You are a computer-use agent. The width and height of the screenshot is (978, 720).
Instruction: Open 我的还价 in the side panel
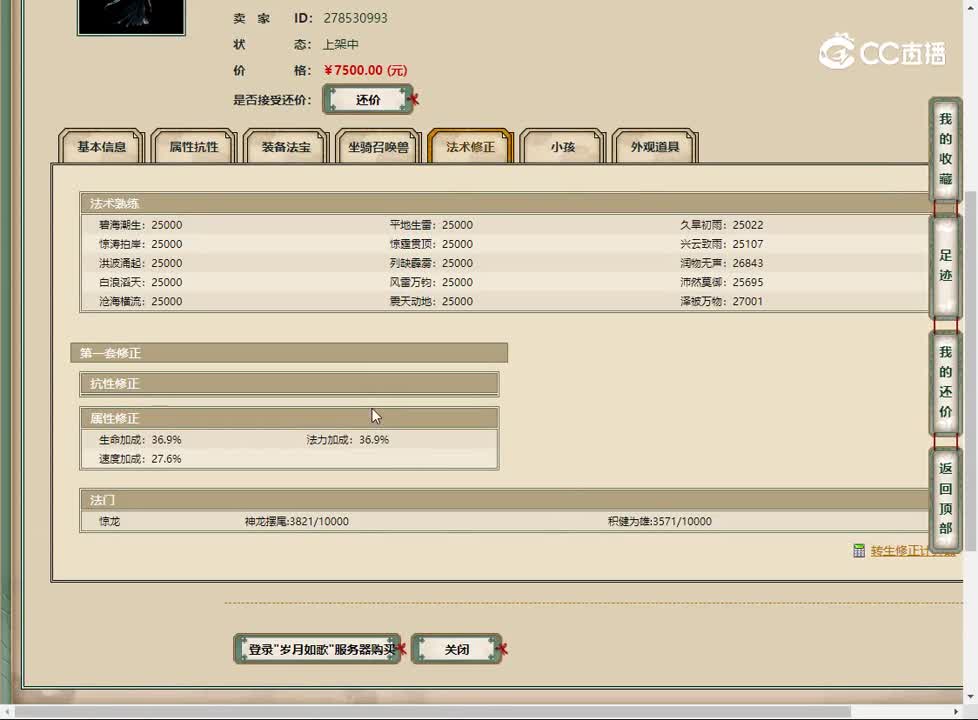[x=945, y=382]
